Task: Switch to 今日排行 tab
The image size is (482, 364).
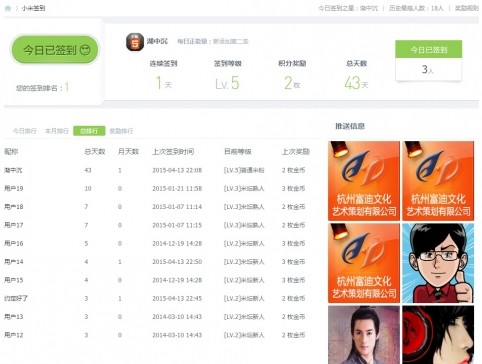Action: (24, 131)
